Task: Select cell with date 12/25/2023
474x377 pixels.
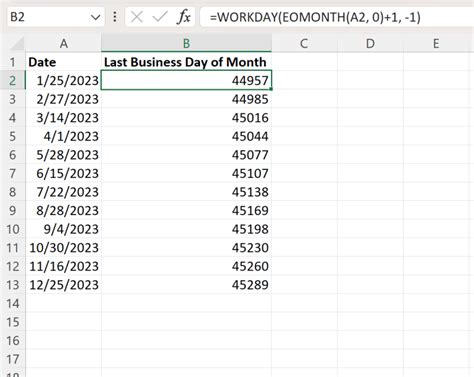Action: [x=63, y=285]
